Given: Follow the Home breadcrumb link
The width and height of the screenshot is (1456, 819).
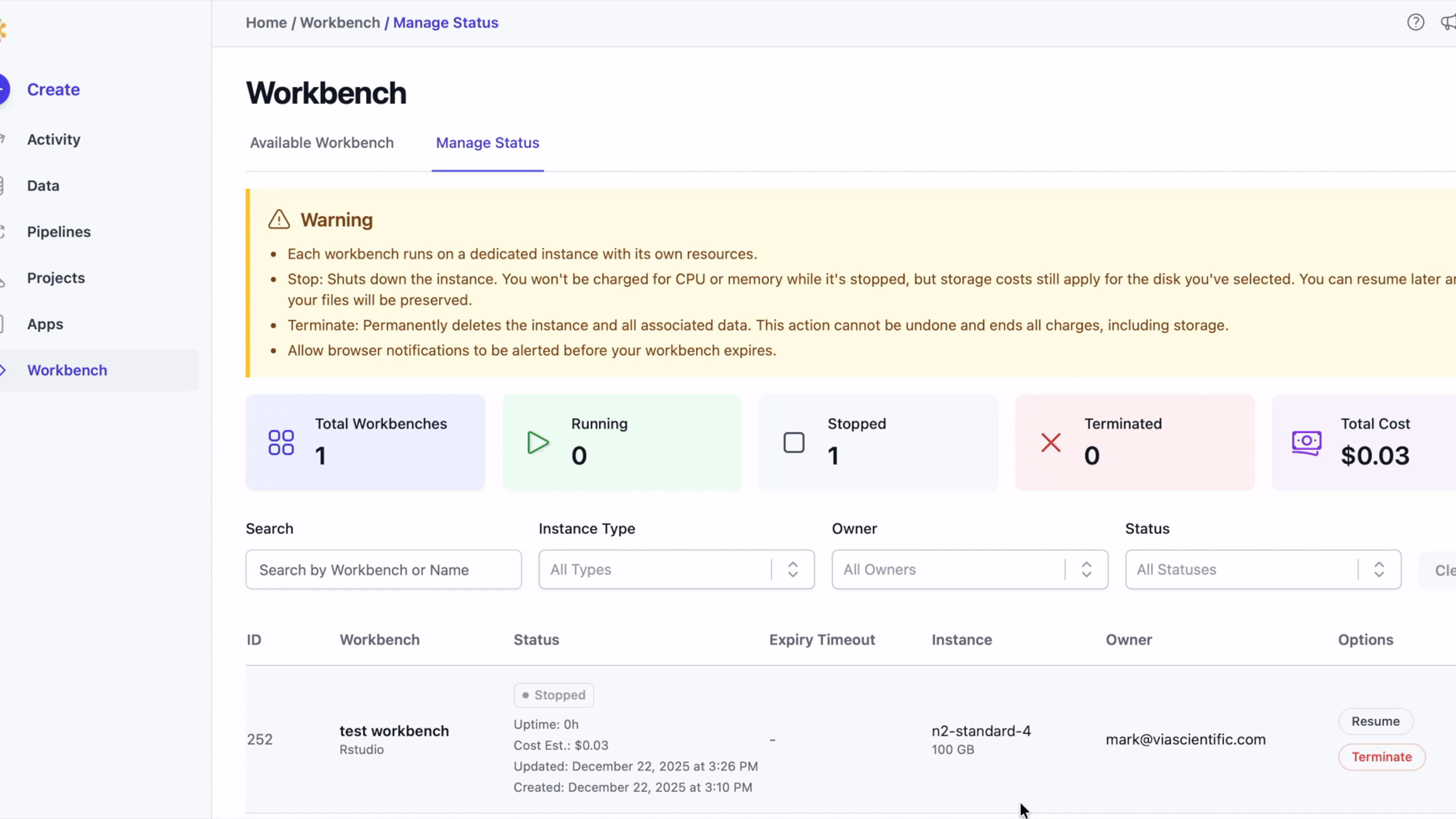Looking at the screenshot, I should 266,23.
